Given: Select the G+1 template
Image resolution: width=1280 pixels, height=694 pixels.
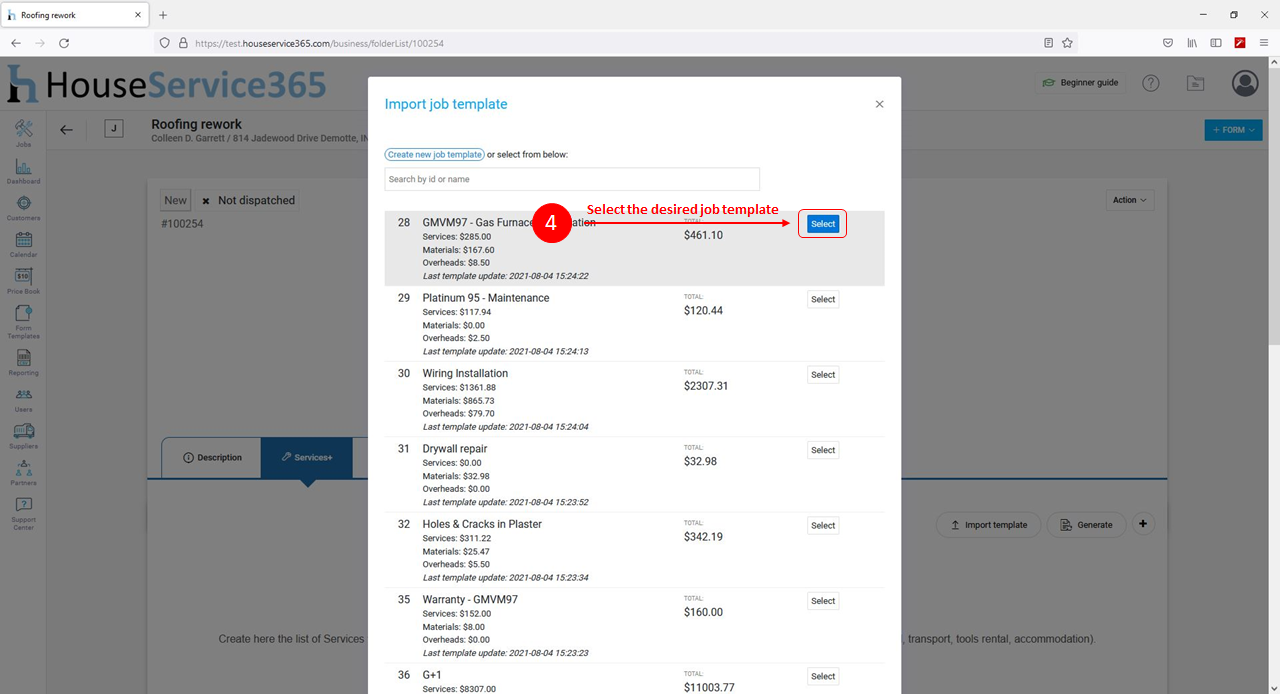Looking at the screenshot, I should (823, 676).
